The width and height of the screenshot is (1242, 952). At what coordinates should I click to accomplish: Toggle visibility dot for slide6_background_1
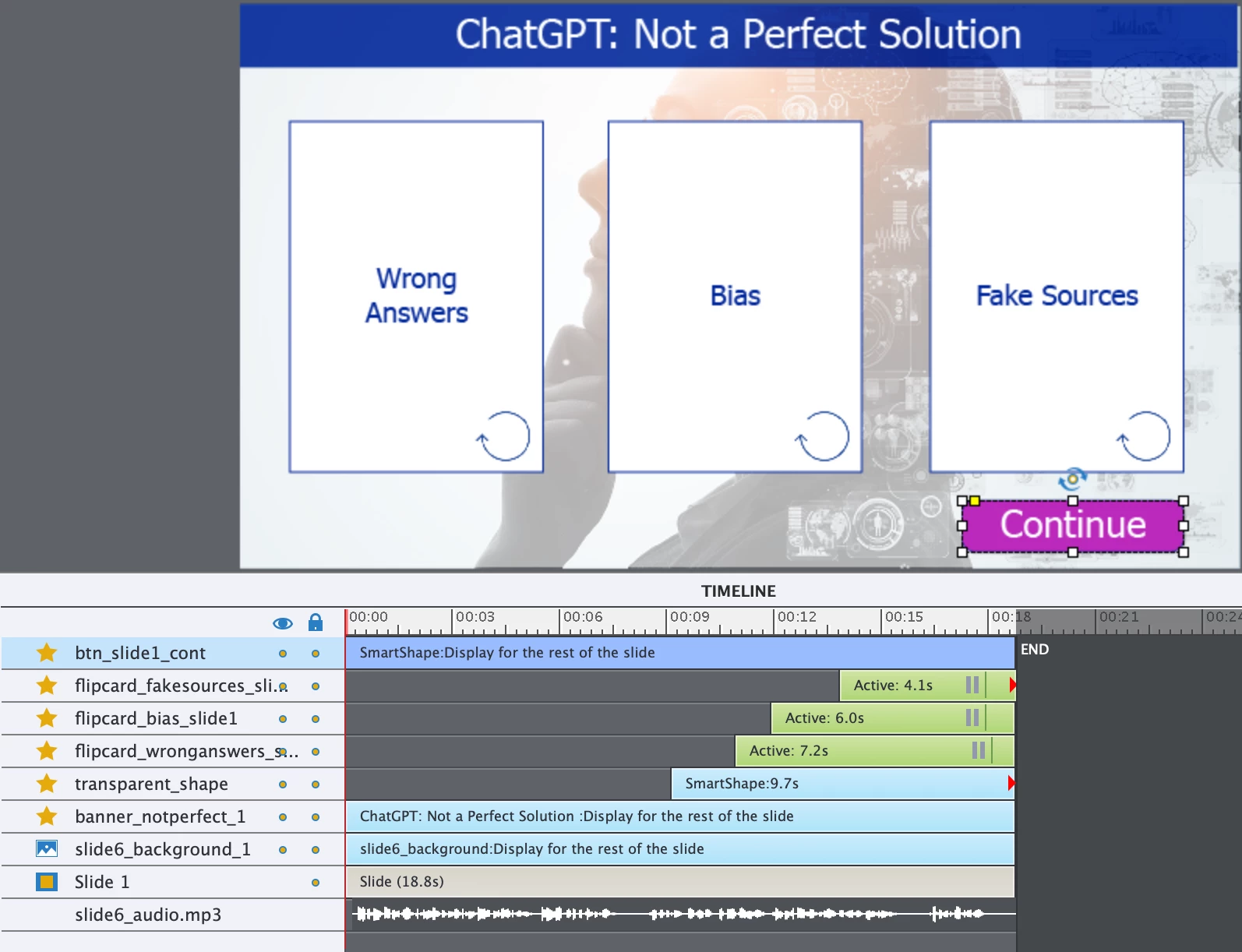click(283, 850)
